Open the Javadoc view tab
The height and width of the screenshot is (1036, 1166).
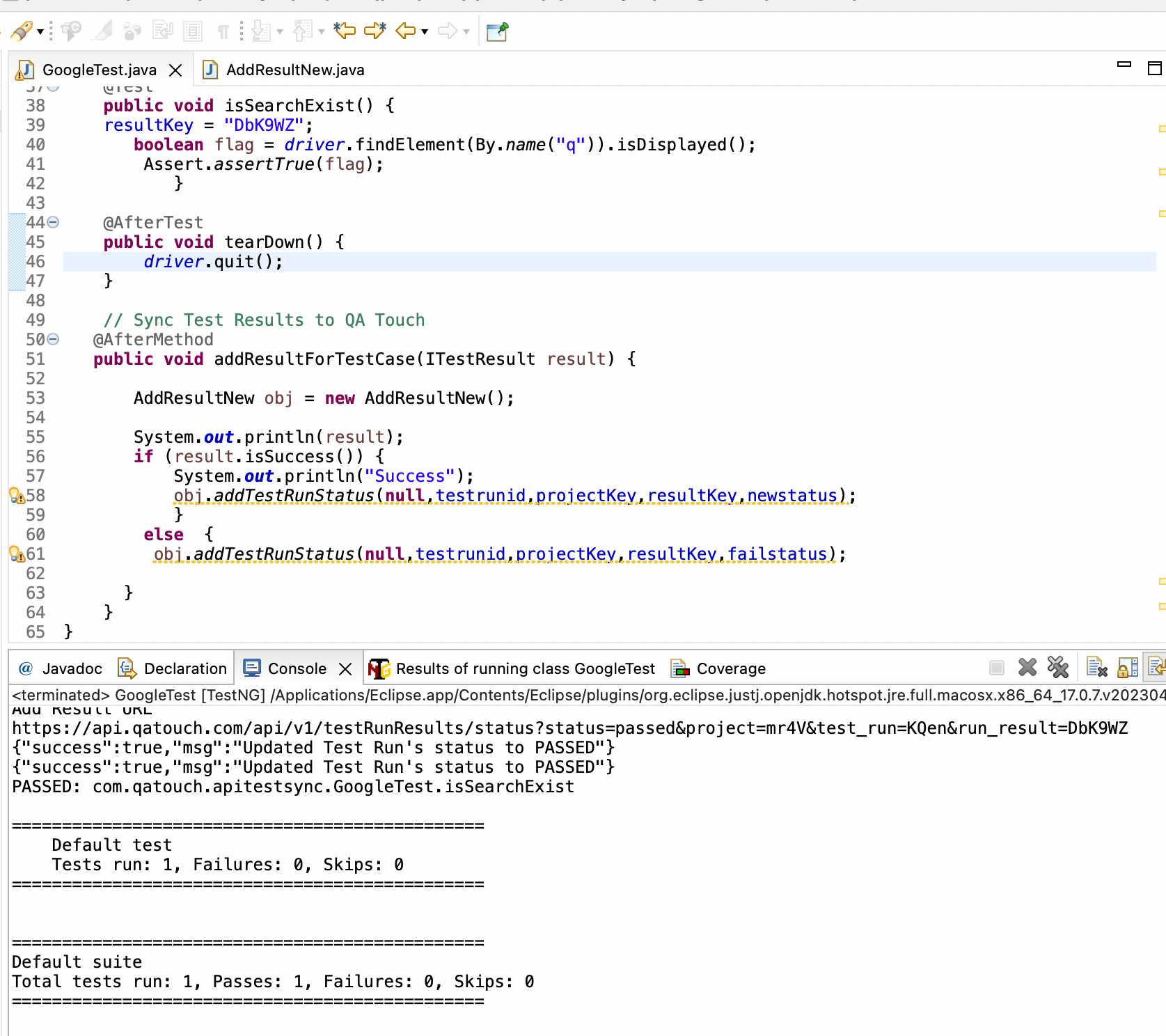tap(61, 668)
